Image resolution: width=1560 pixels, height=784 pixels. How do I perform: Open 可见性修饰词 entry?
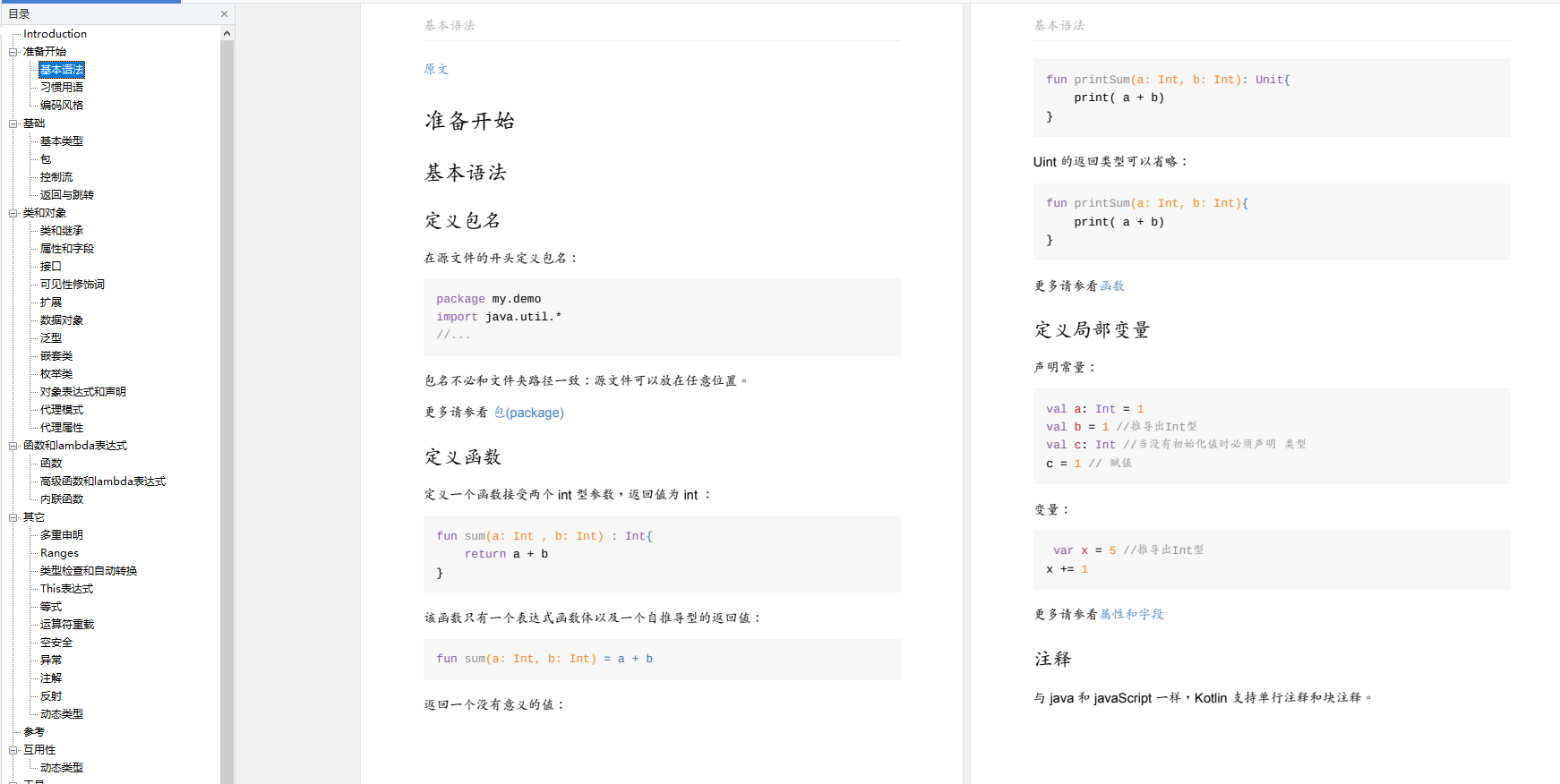pyautogui.click(x=73, y=285)
